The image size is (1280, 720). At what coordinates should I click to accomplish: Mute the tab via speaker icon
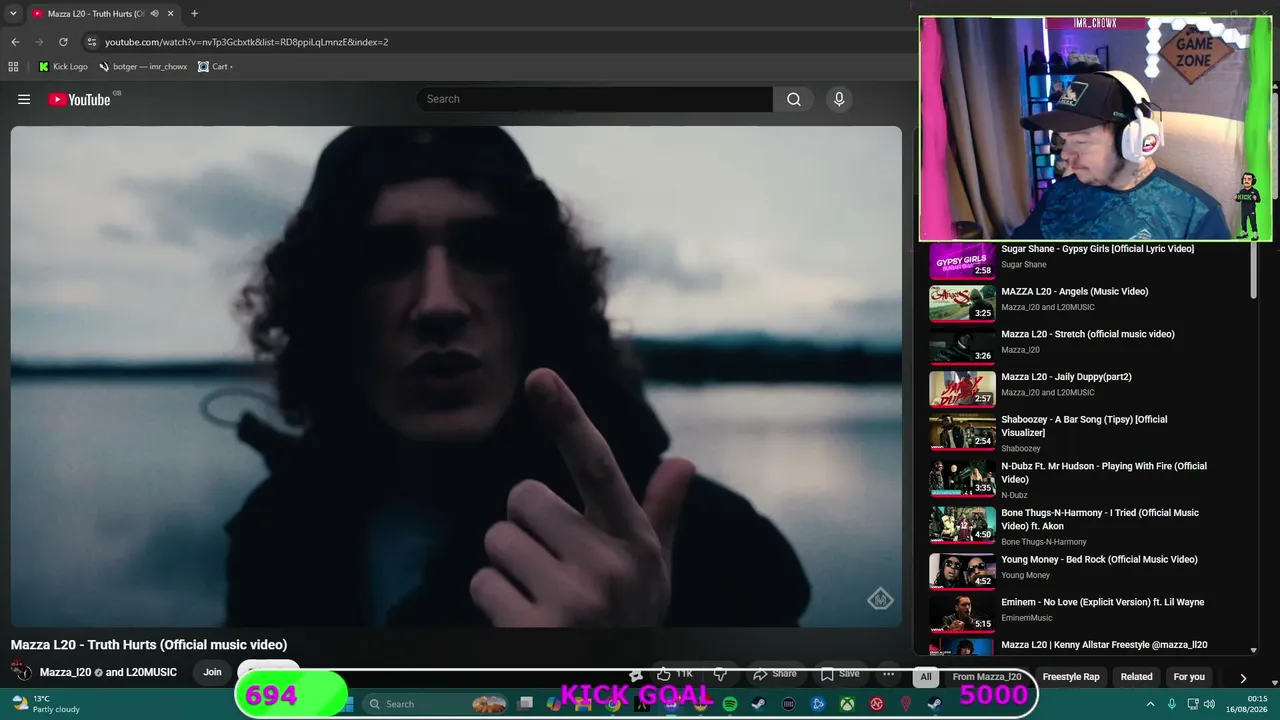click(154, 14)
